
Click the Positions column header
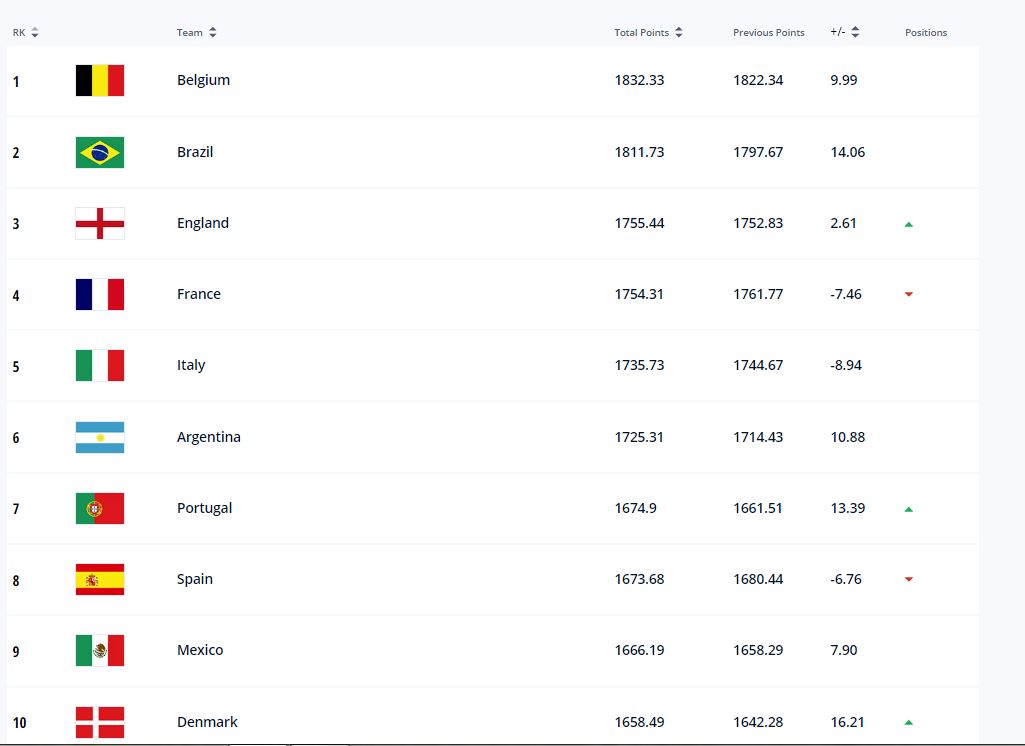point(926,33)
